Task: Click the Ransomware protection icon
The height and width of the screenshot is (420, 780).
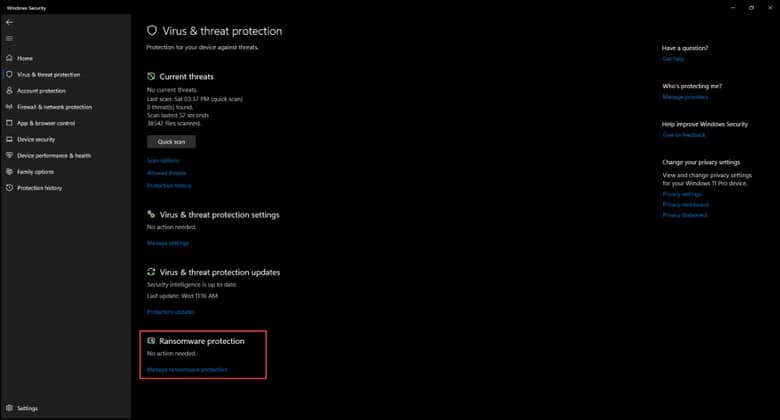Action: [151, 341]
